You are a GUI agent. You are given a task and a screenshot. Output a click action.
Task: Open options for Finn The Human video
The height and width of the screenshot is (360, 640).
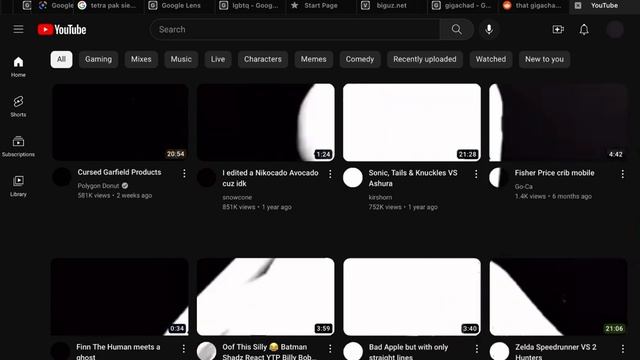[x=184, y=349]
